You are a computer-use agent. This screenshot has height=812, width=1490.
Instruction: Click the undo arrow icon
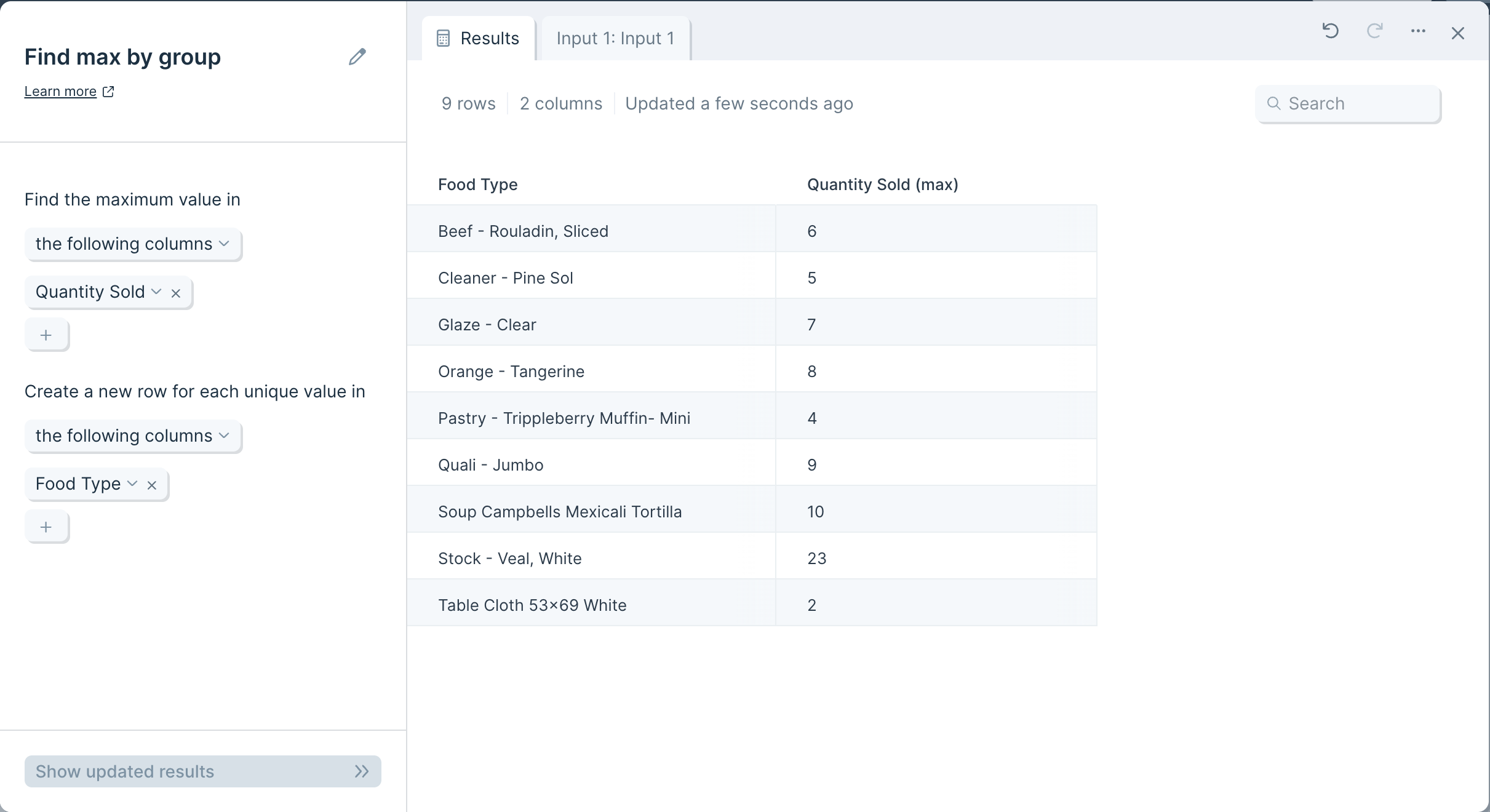(x=1330, y=31)
